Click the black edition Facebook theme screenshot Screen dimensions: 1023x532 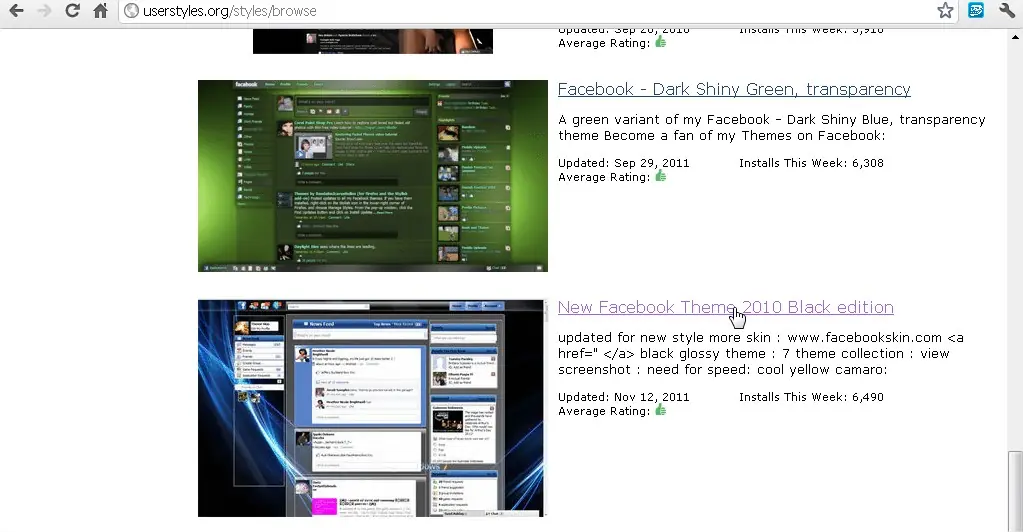click(372, 409)
